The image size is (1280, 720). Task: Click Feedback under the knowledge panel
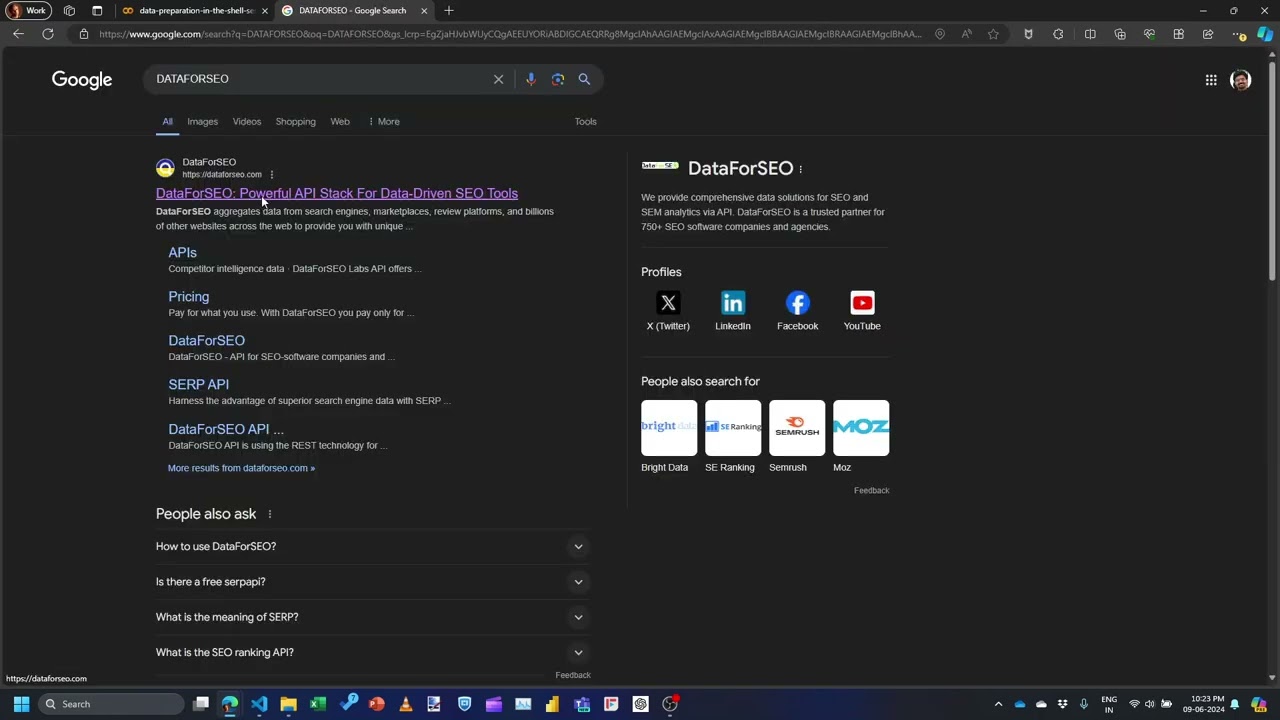(x=871, y=491)
